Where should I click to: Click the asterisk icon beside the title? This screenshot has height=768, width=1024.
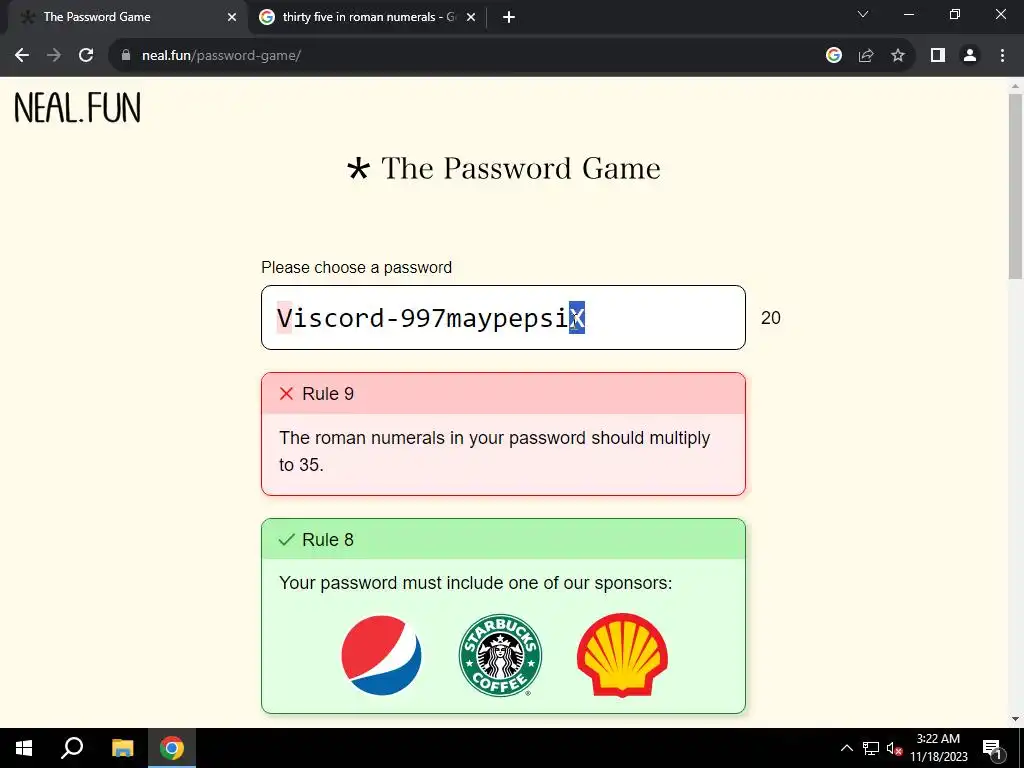click(x=359, y=170)
